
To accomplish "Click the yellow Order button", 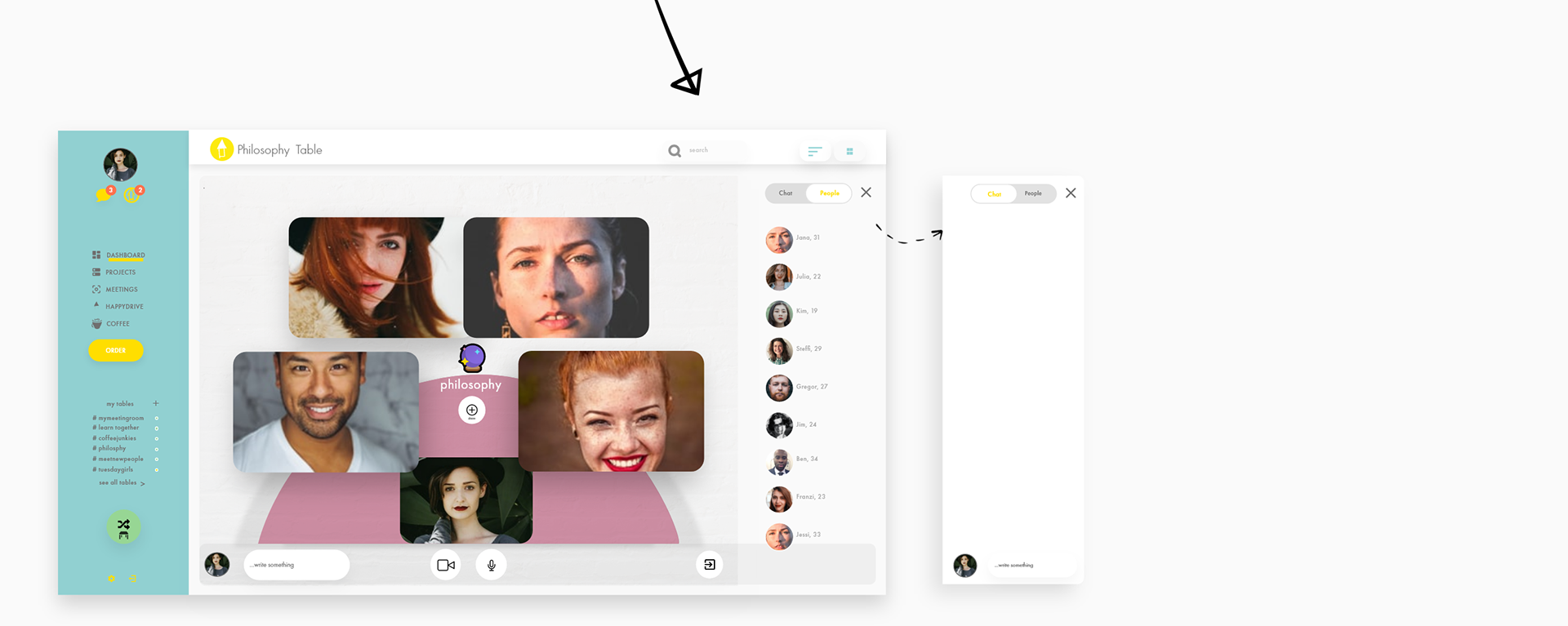I will [116, 350].
